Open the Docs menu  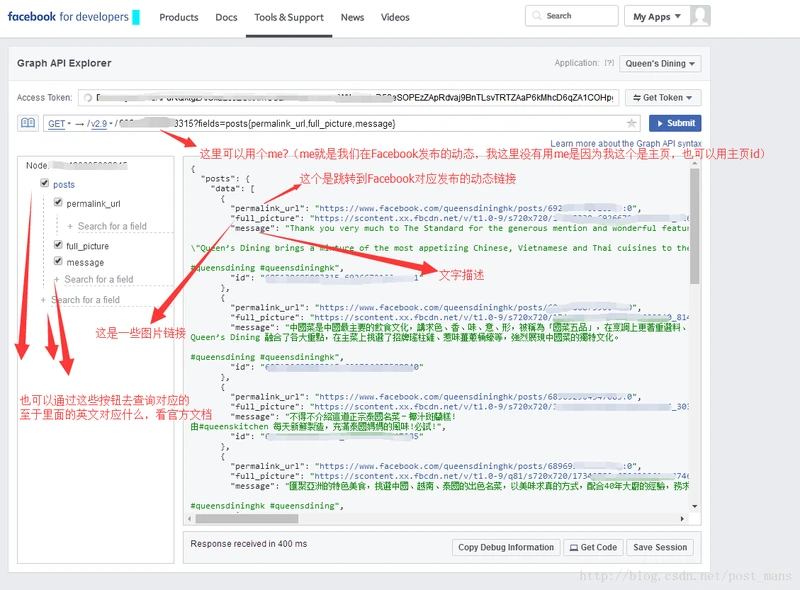(226, 17)
